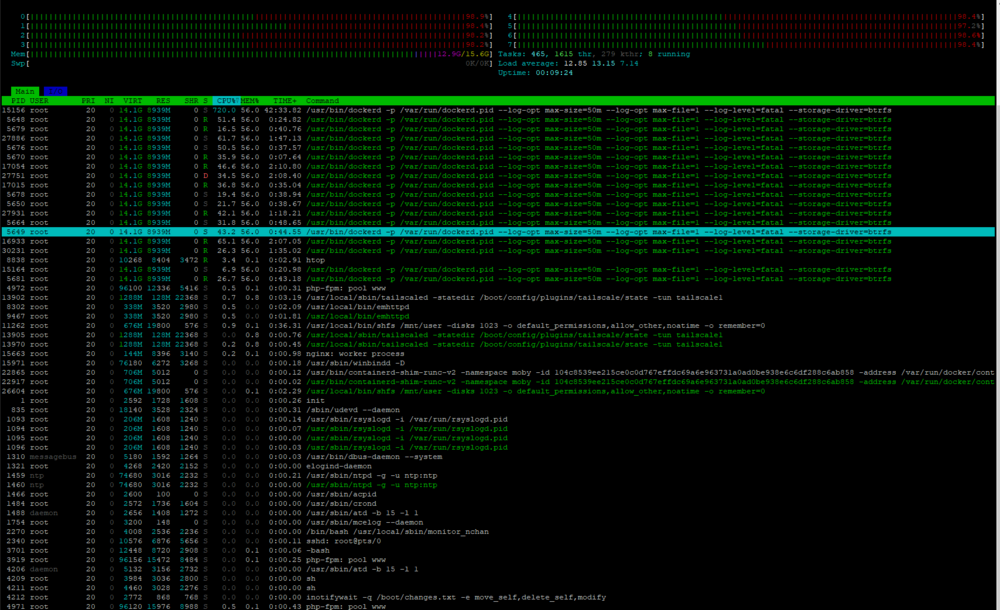Select nginx worker process row
The width and height of the screenshot is (1000, 610).
click(x=497, y=353)
